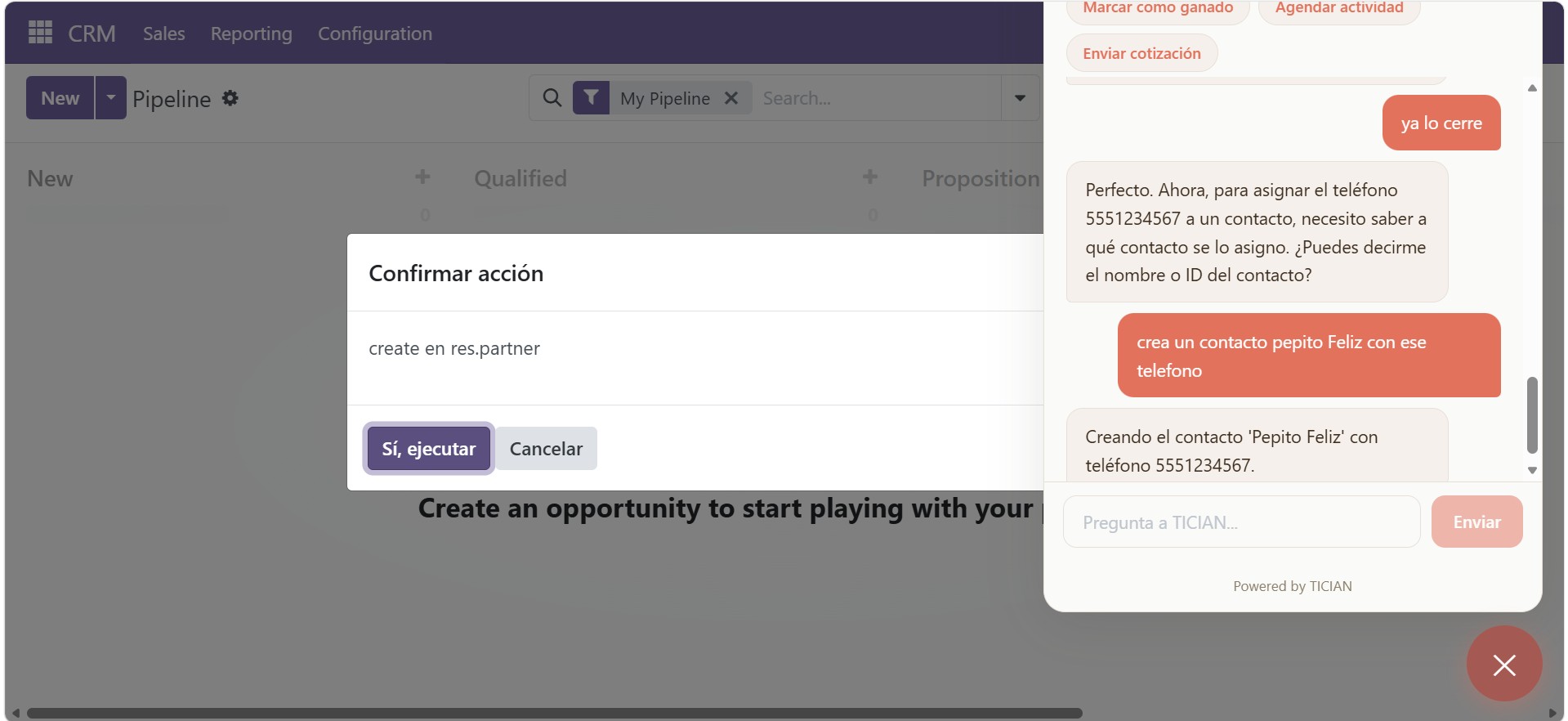The width and height of the screenshot is (1568, 721).
Task: Click the chat vertical scrollbar thumb
Action: click(x=1532, y=415)
